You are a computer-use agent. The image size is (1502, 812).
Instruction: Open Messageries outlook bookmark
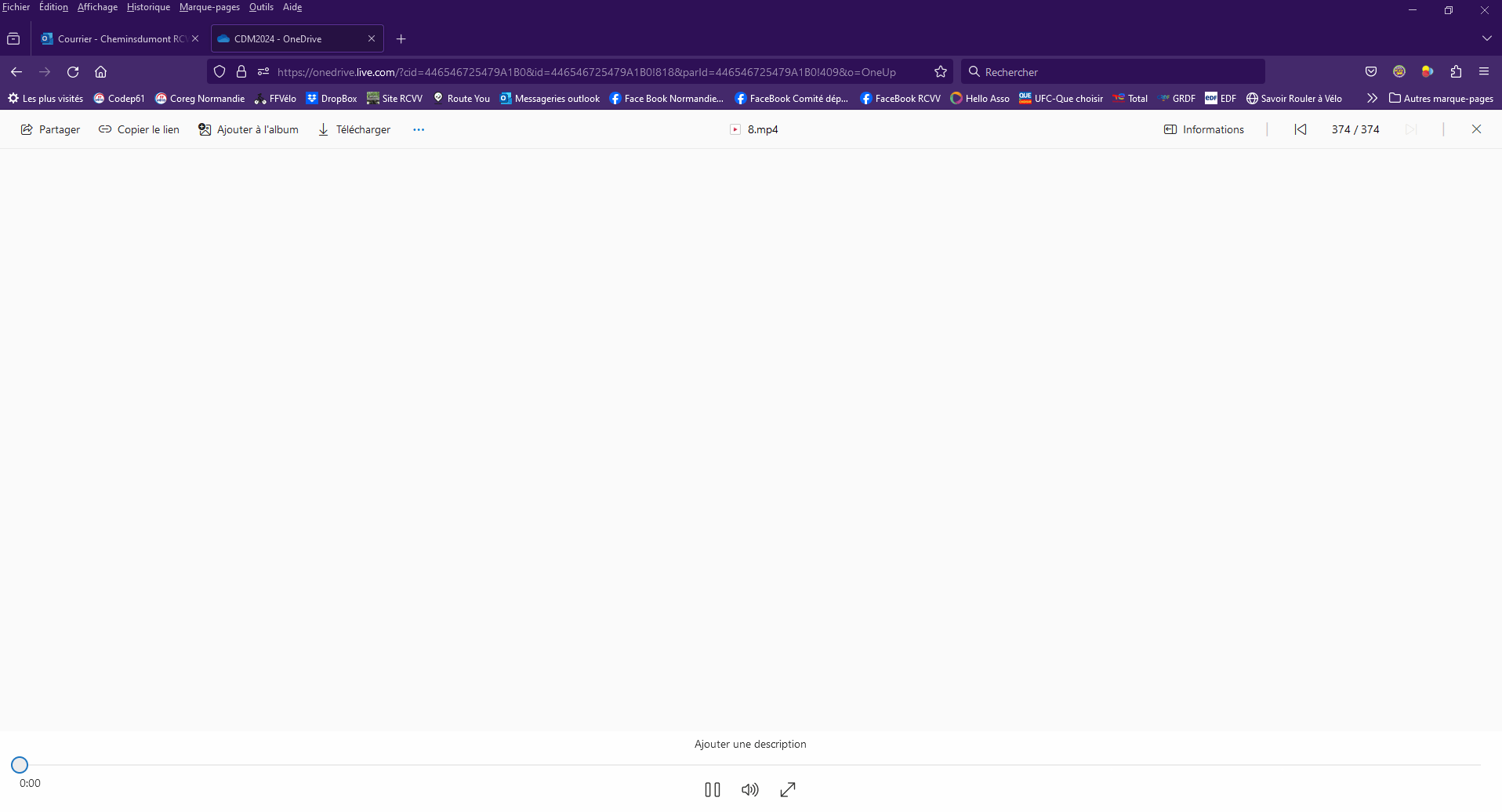click(x=550, y=98)
